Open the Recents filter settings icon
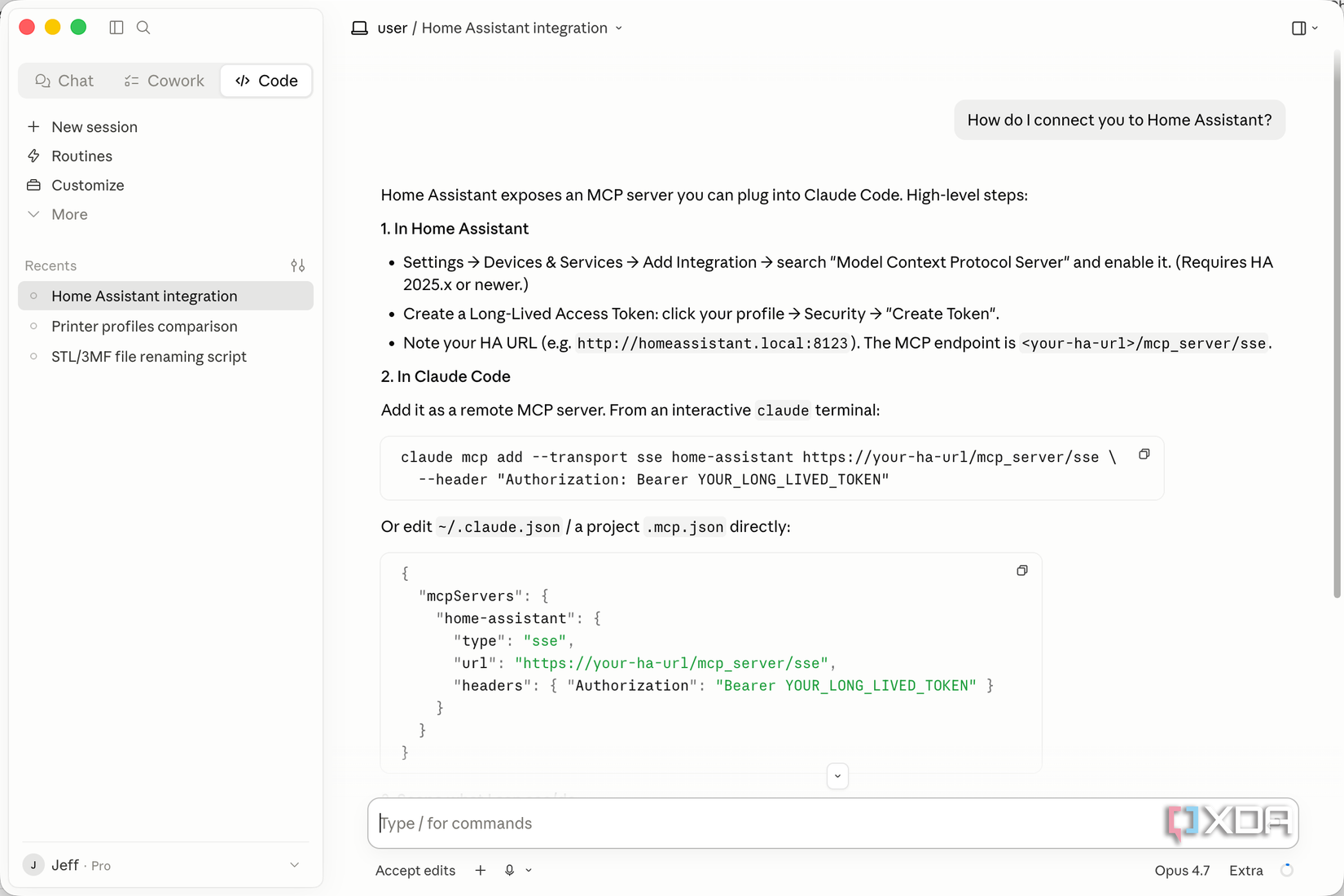Viewport: 1344px width, 896px height. pyautogui.click(x=298, y=266)
